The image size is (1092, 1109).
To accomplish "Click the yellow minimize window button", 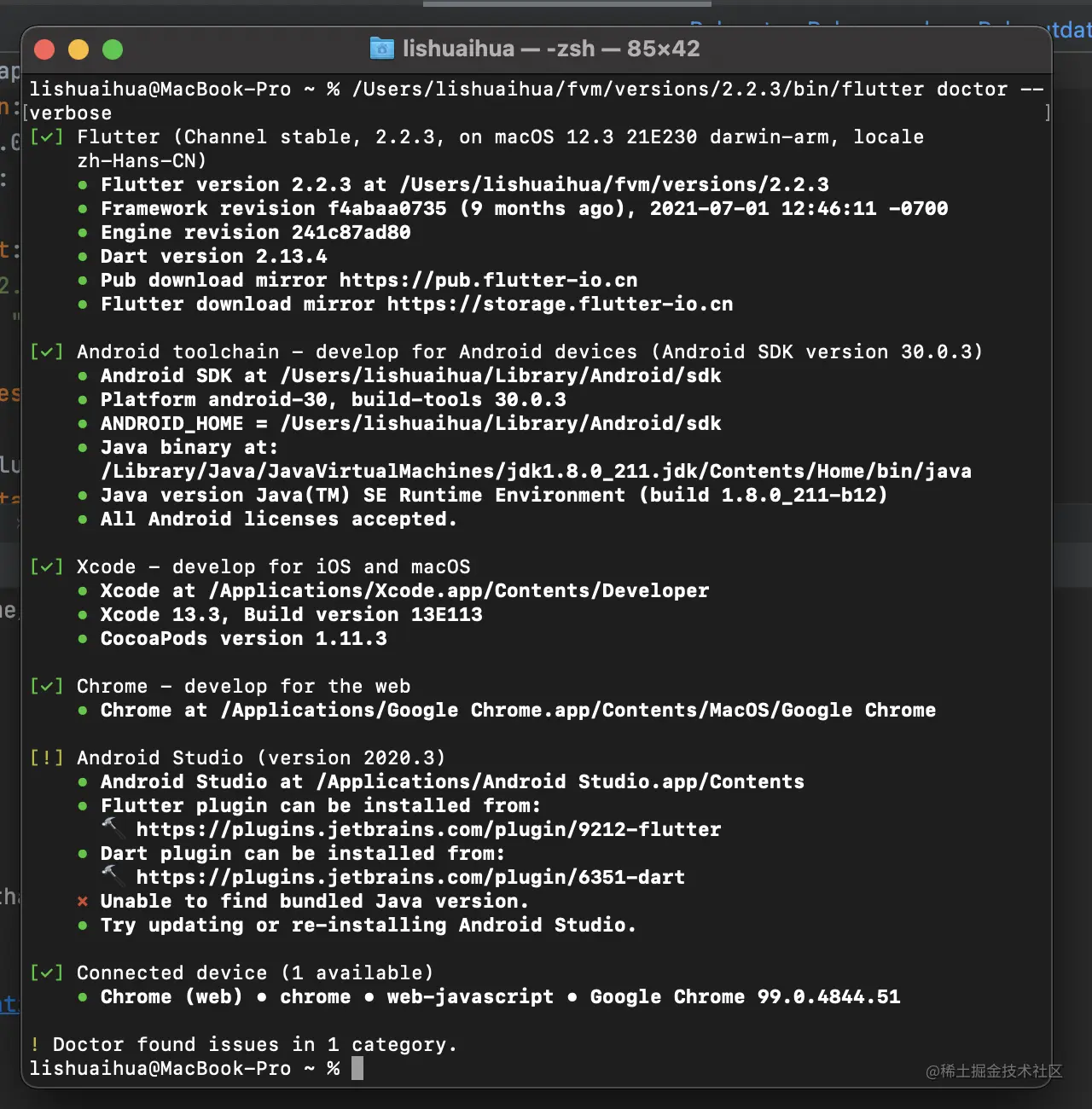I will coord(78,49).
